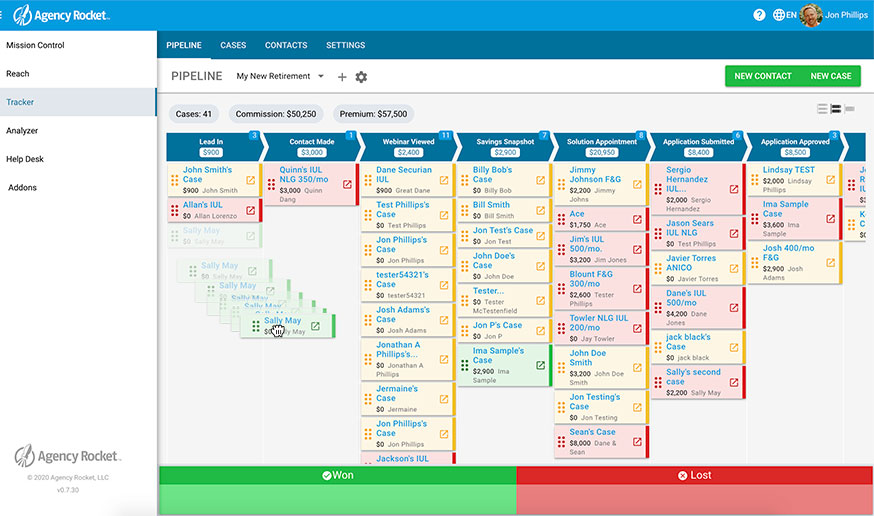Open the help question mark icon
Image resolution: width=874 pixels, height=516 pixels.
point(759,15)
